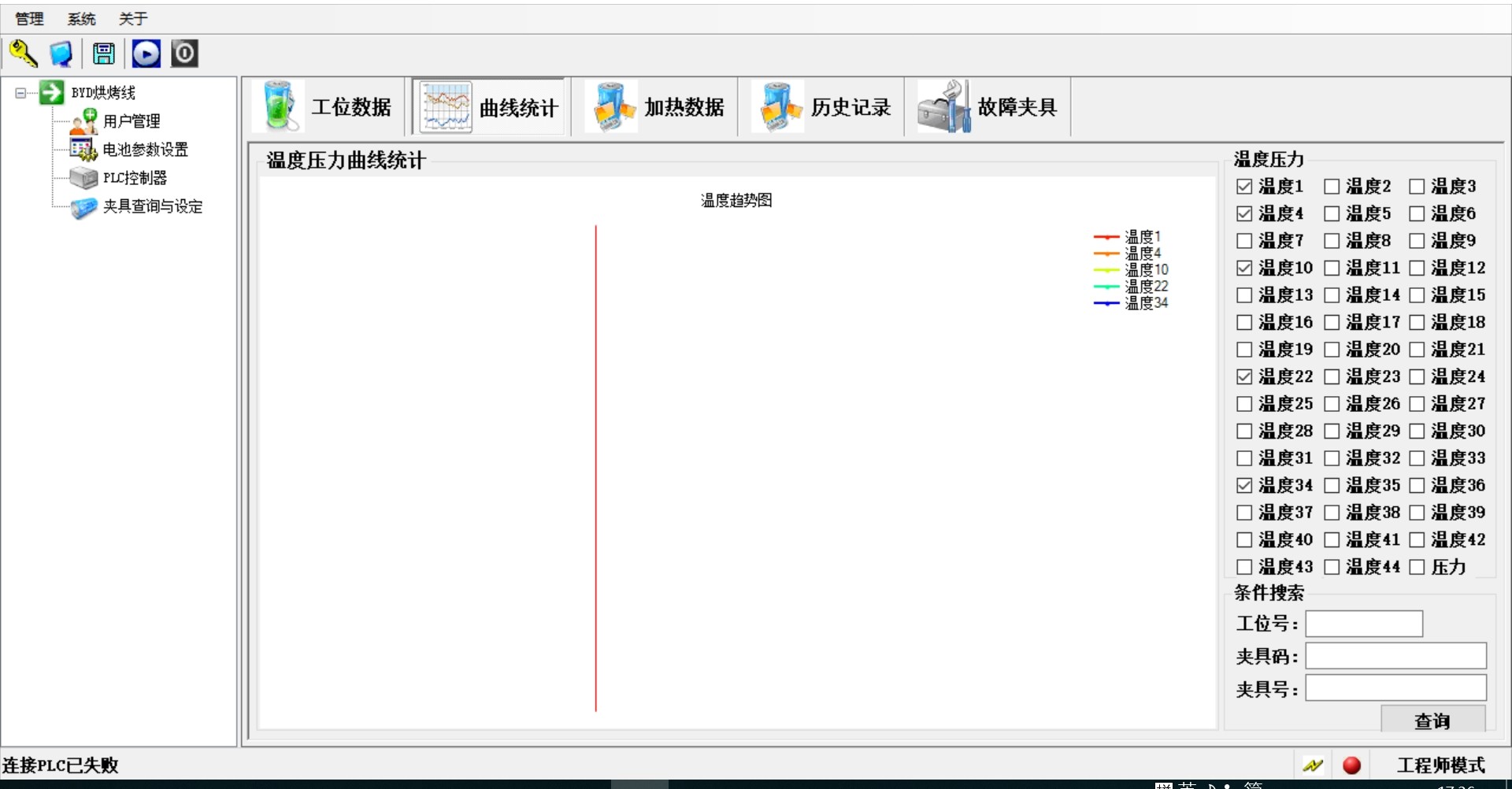Click the blue play start toolbar icon

coord(146,54)
